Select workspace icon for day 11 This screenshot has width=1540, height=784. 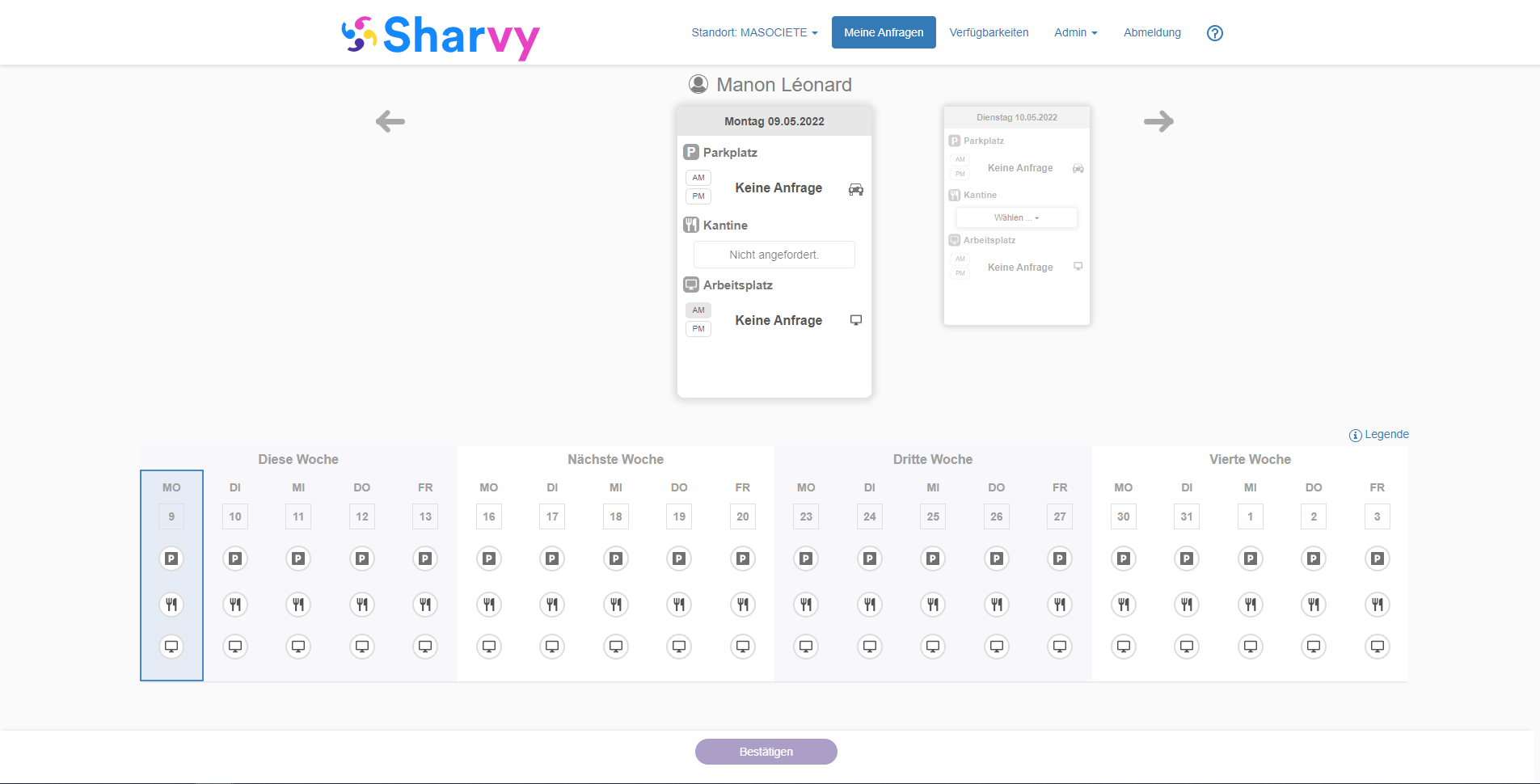pyautogui.click(x=298, y=647)
